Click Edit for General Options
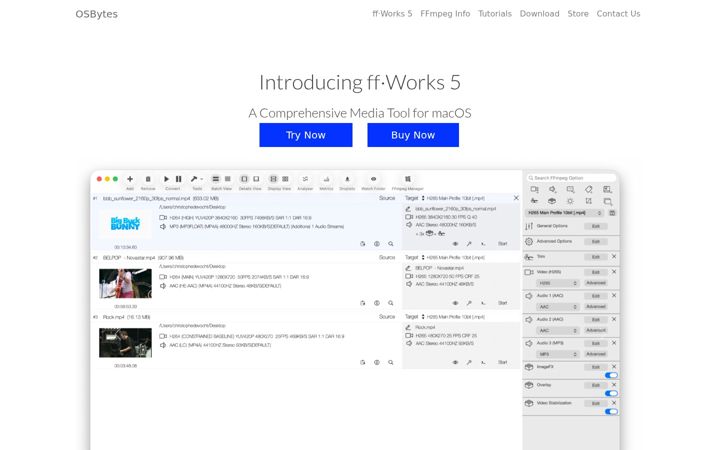This screenshot has height=450, width=720. 596,226
